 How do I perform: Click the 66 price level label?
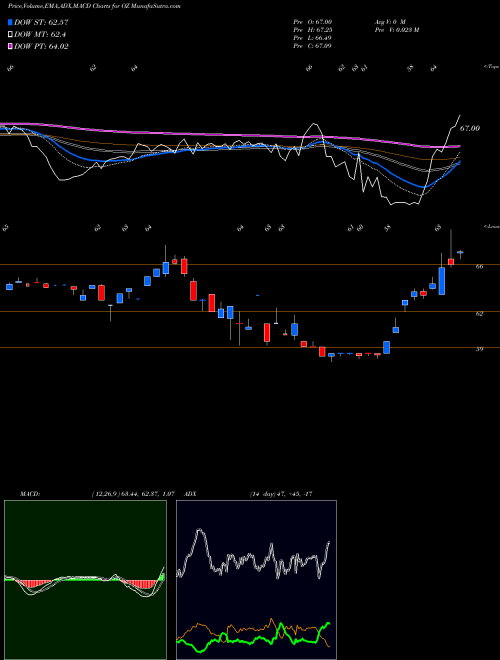point(479,266)
